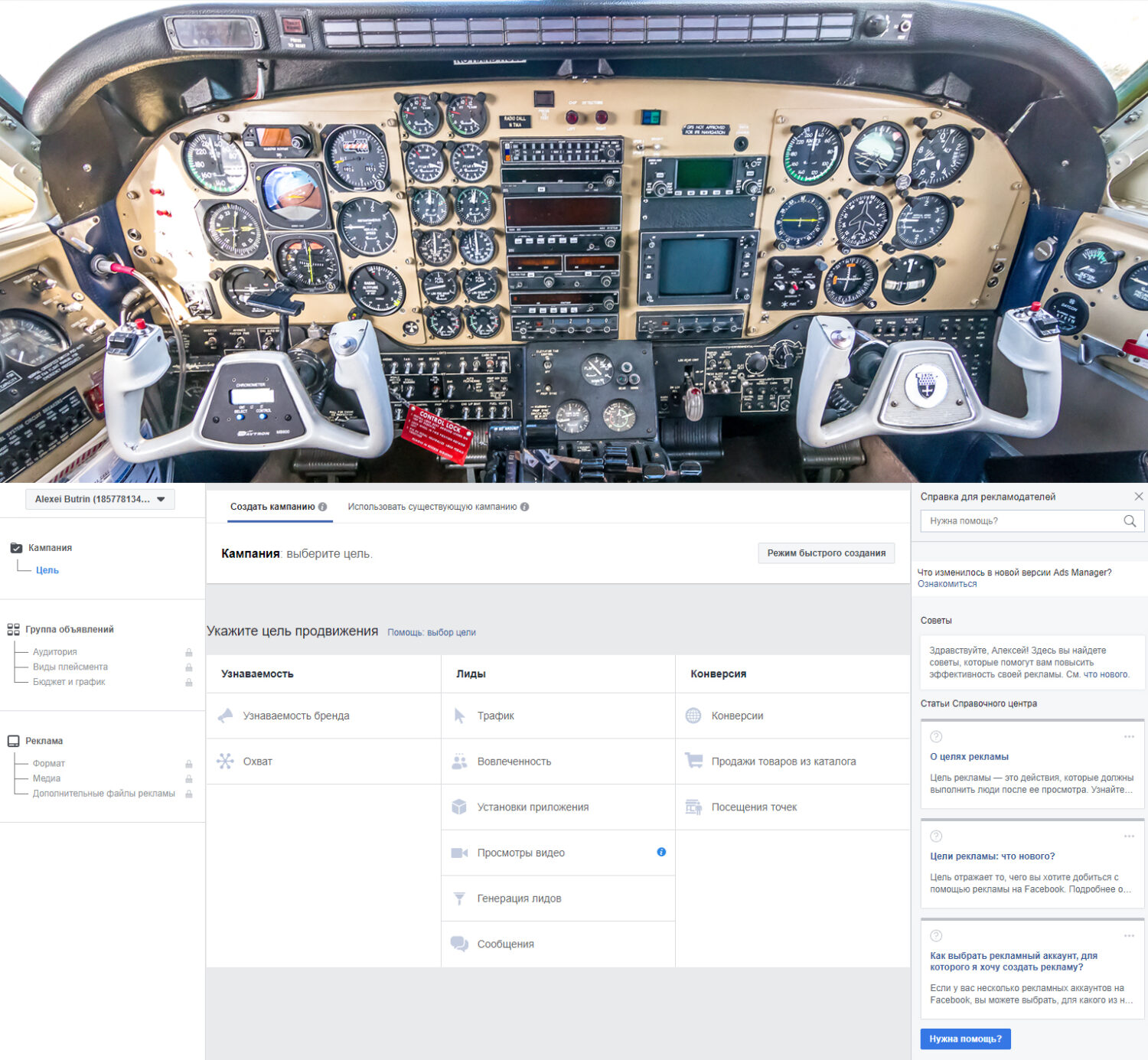
Task: Select the Трафик cursor icon
Action: pos(459,716)
